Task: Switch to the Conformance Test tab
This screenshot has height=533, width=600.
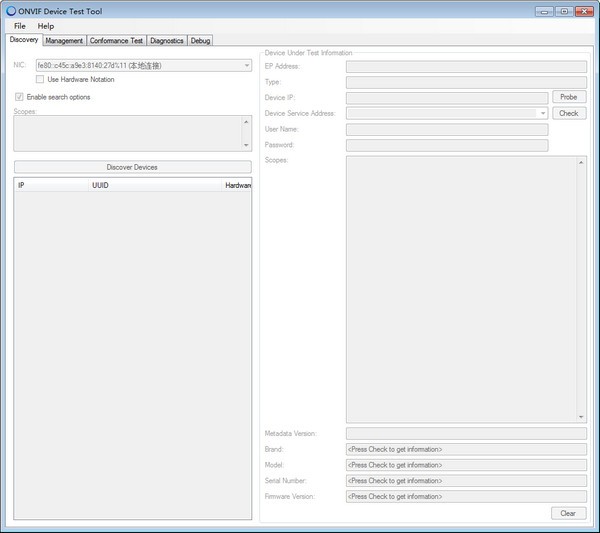Action: pos(116,41)
